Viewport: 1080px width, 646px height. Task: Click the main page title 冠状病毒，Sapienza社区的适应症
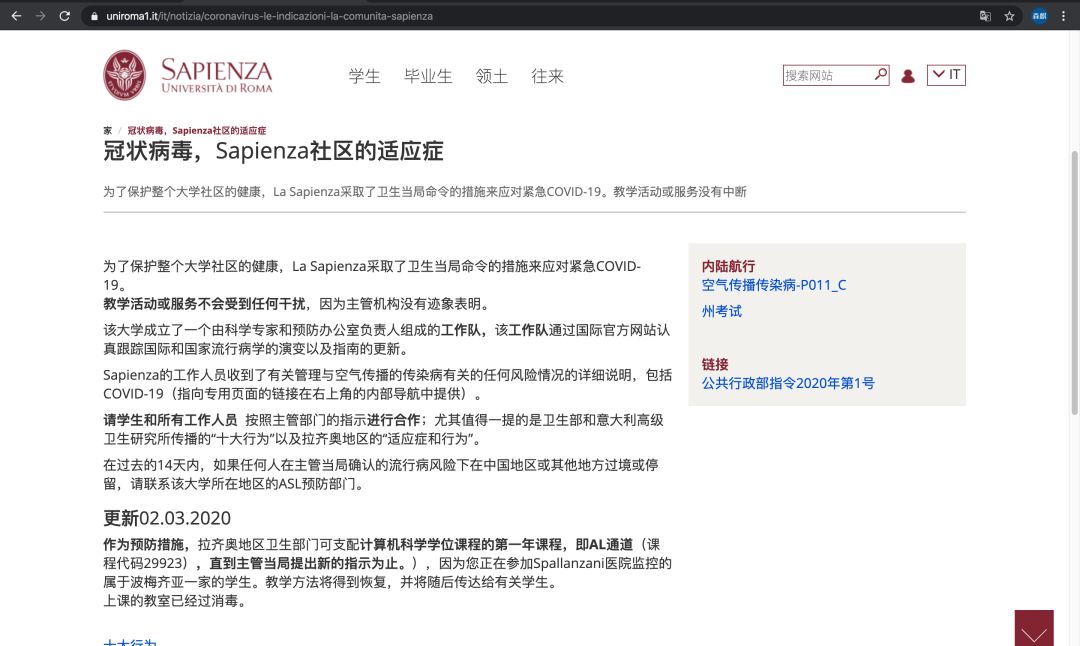(273, 151)
